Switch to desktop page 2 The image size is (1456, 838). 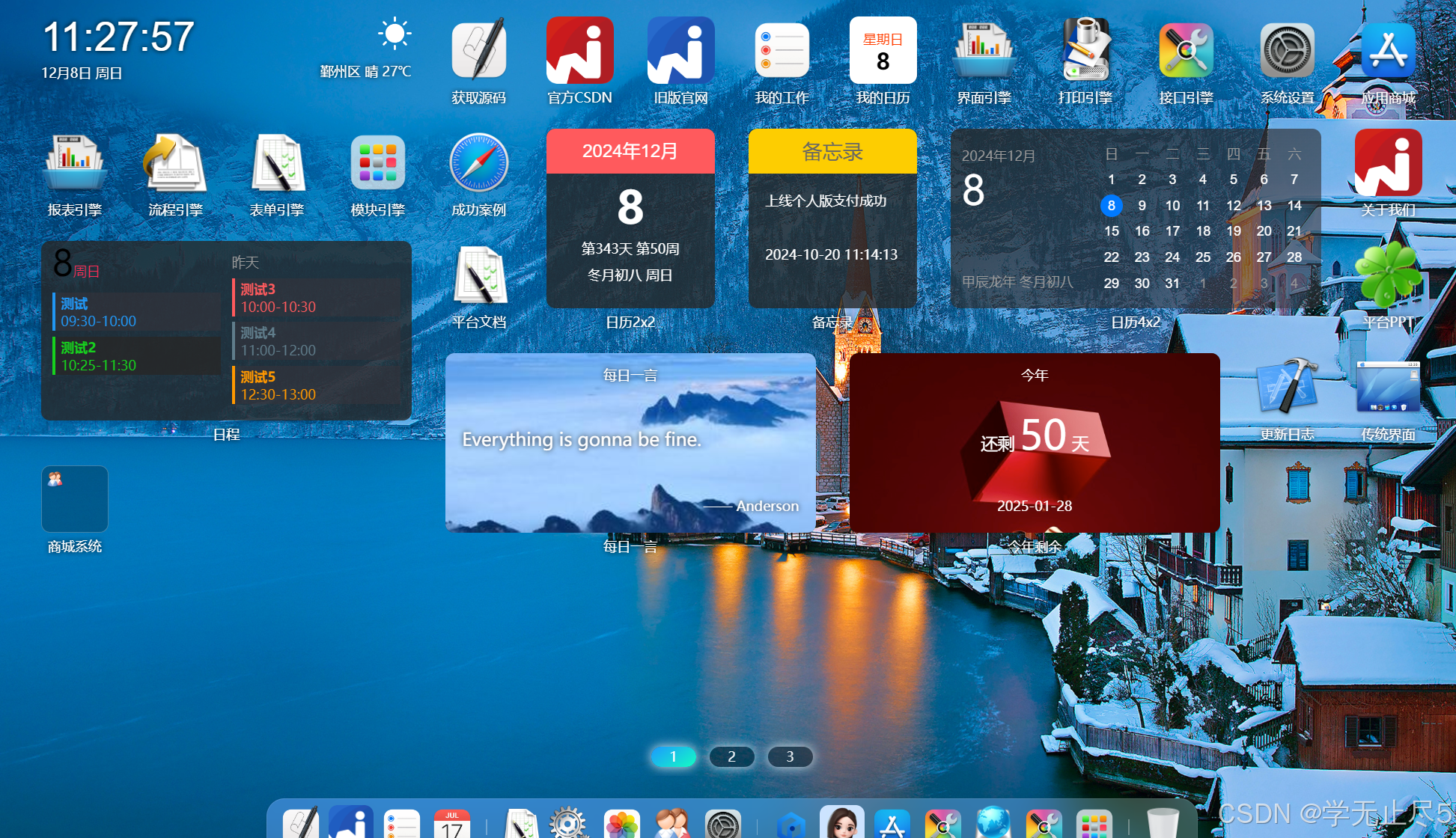tap(731, 756)
